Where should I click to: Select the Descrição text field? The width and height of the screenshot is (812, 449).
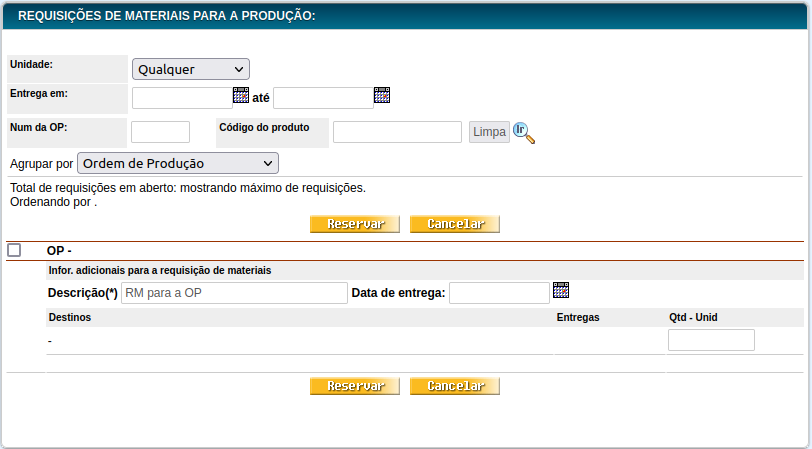pos(233,293)
